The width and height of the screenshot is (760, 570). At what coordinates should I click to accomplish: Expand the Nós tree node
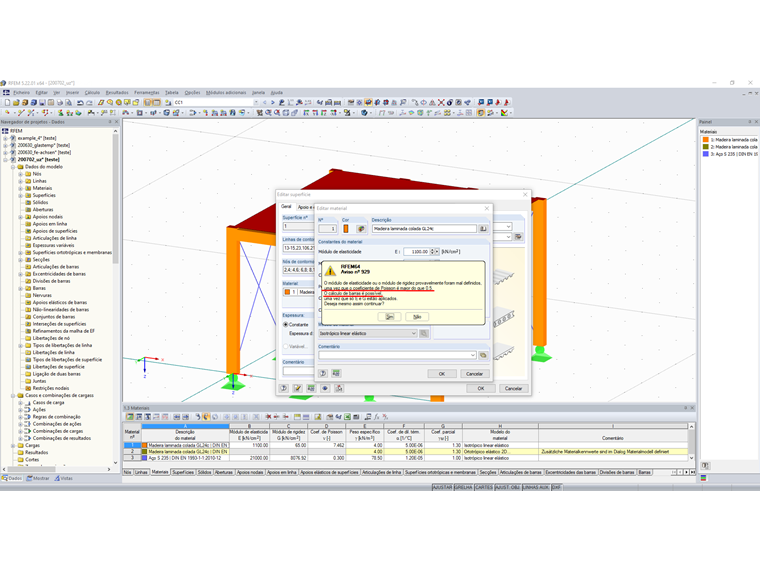20,174
